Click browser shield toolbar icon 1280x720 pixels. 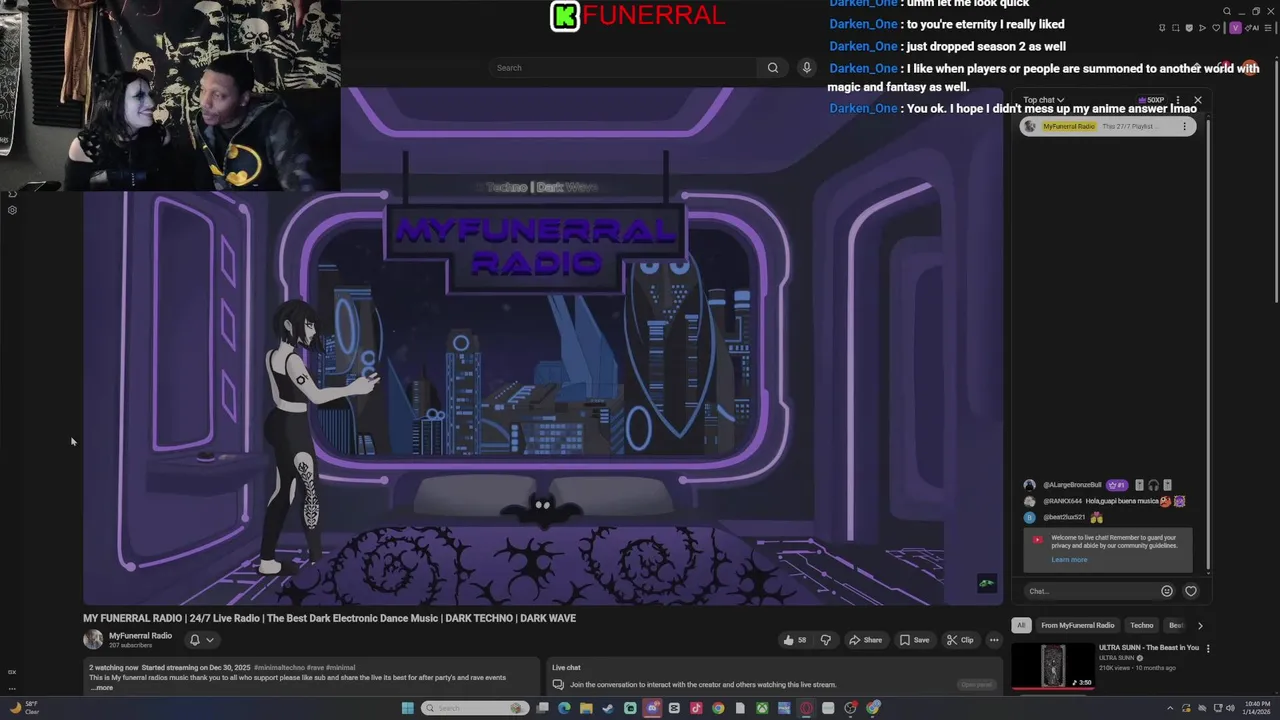pyautogui.click(x=1189, y=28)
